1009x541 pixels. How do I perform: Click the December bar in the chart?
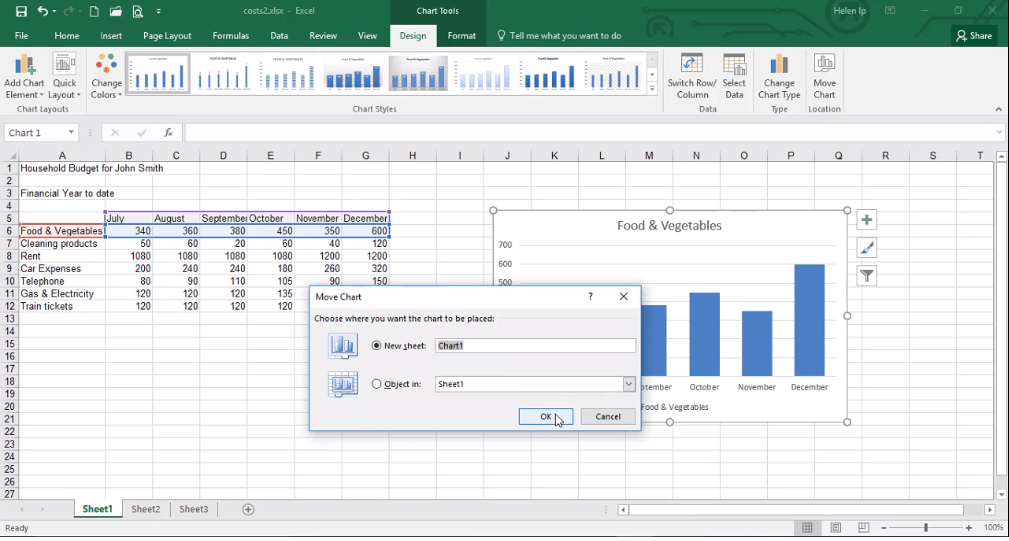pyautogui.click(x=809, y=320)
